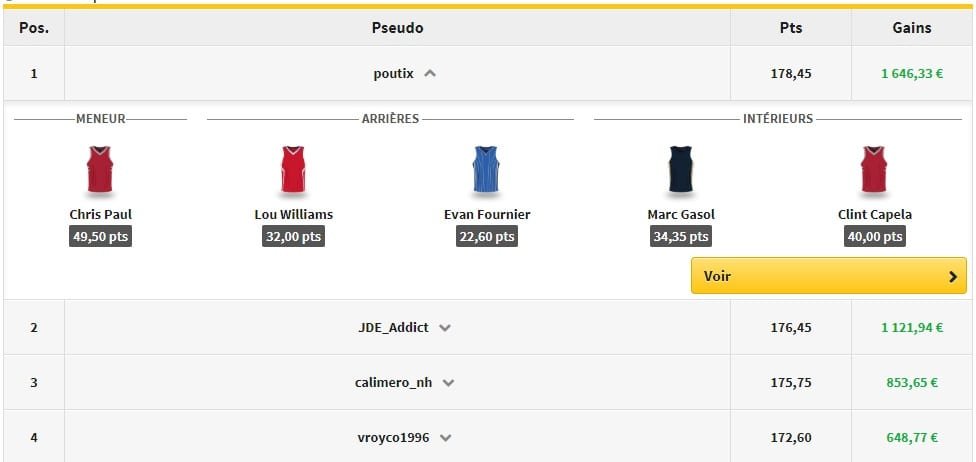
Task: Click Marc Gasol's 34,35 pts badge
Action: point(681,237)
